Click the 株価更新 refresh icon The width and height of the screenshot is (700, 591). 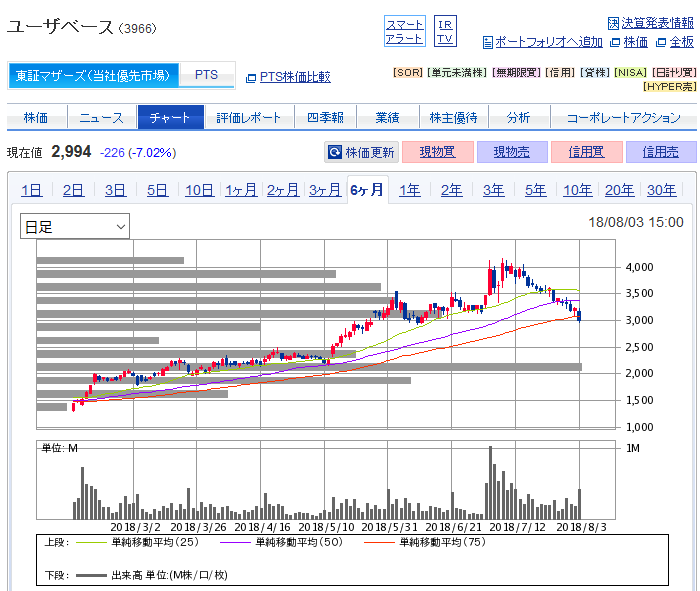coord(335,153)
